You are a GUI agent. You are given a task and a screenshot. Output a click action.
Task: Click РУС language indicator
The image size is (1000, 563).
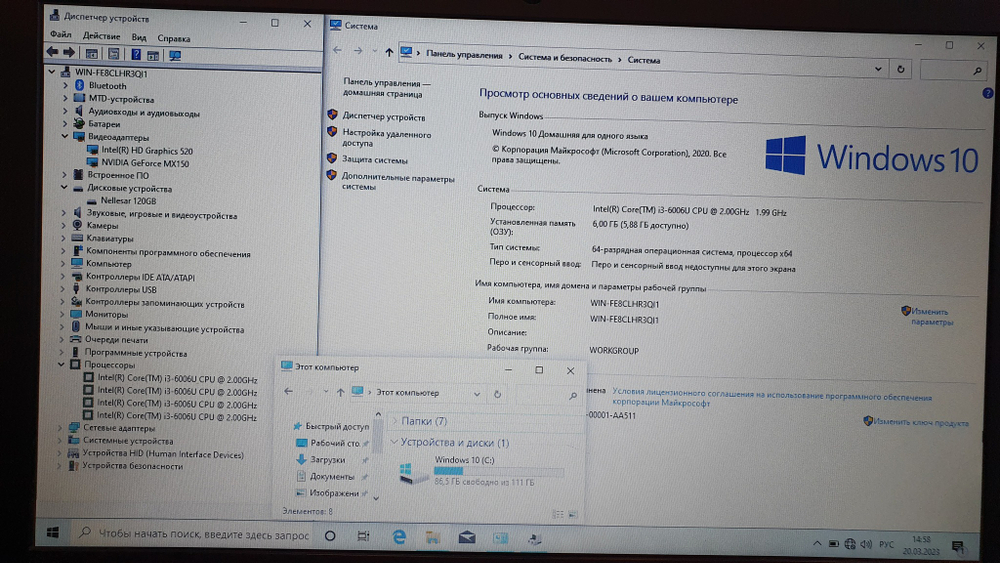click(886, 545)
